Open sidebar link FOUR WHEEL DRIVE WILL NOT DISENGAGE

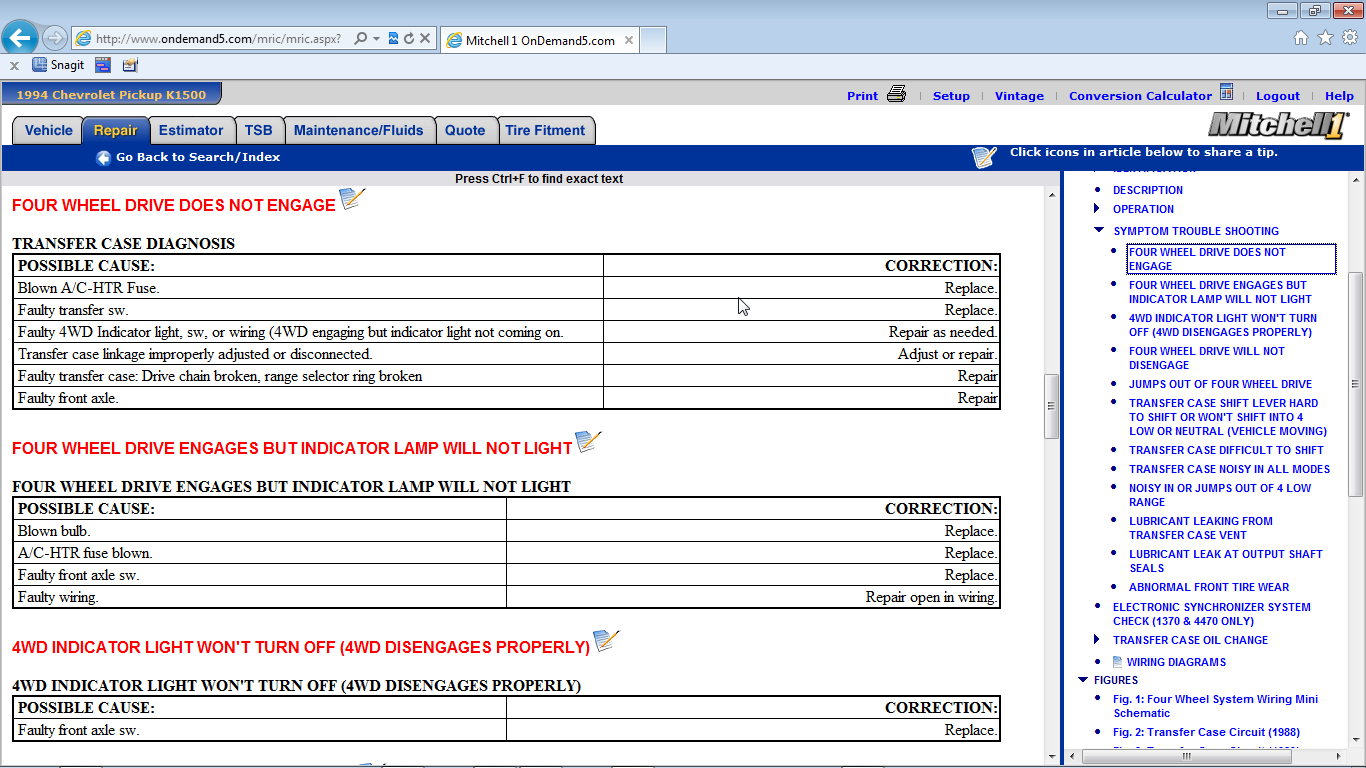click(1207, 358)
